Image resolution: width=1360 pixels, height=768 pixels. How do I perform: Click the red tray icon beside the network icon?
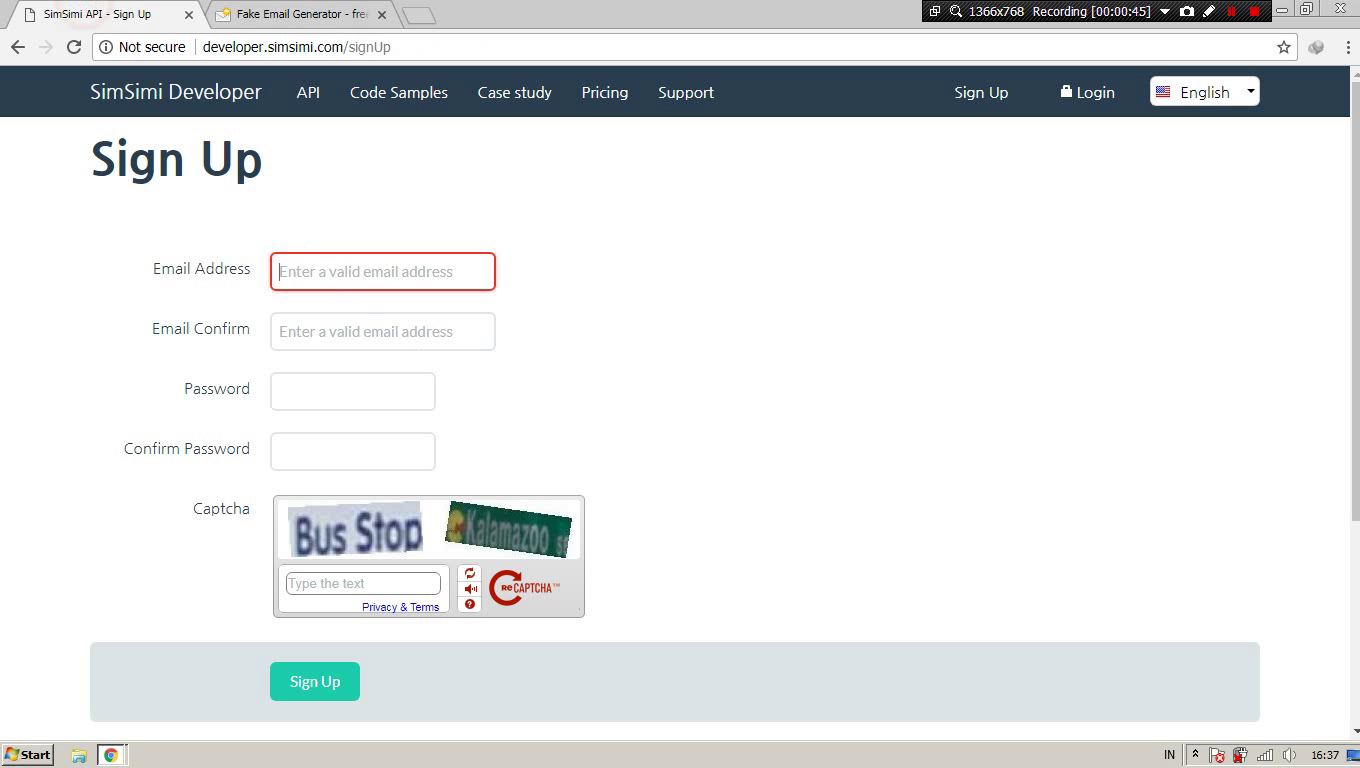point(1241,755)
